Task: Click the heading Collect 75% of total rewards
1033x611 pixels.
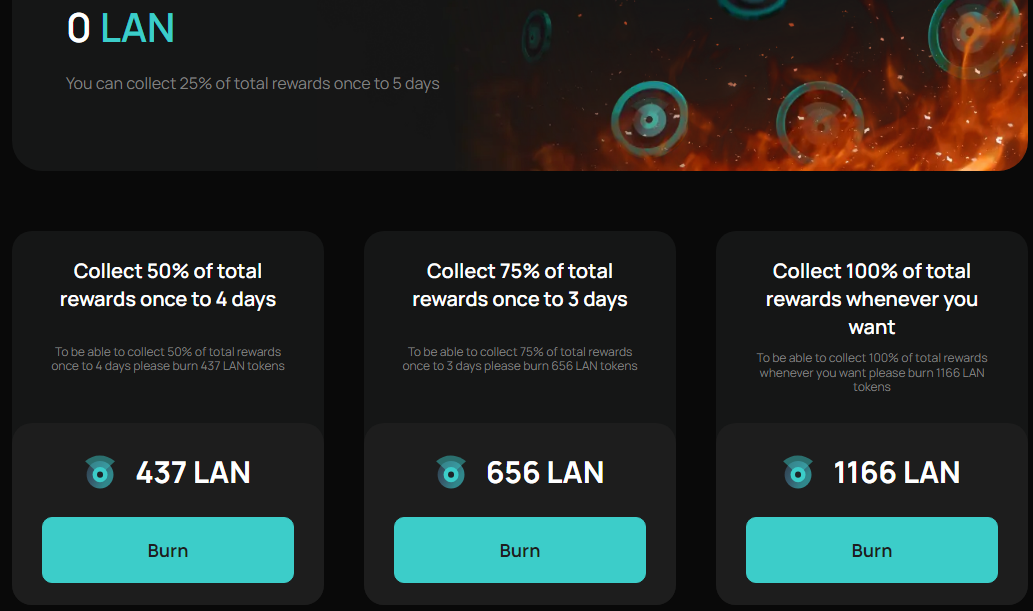Action: (x=519, y=285)
